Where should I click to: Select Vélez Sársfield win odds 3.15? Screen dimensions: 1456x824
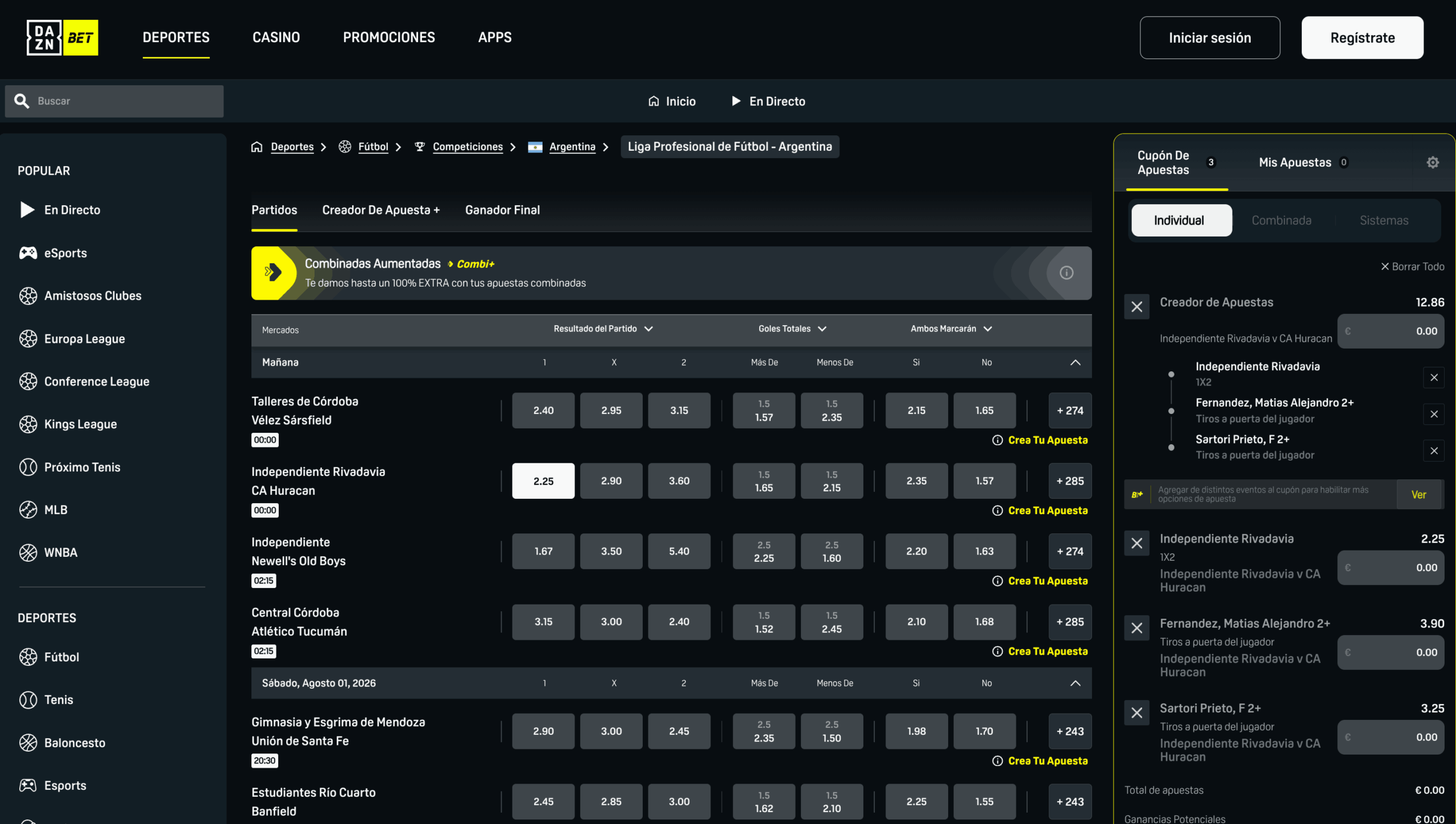click(679, 411)
